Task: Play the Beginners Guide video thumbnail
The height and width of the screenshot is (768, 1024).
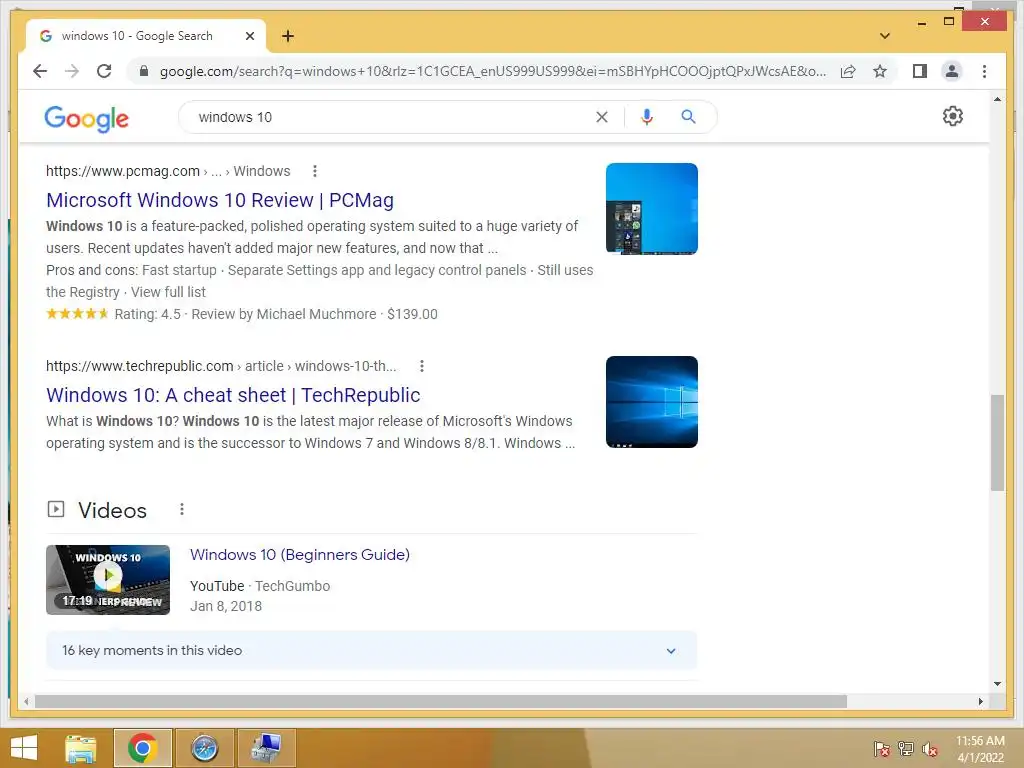Action: [x=108, y=580]
